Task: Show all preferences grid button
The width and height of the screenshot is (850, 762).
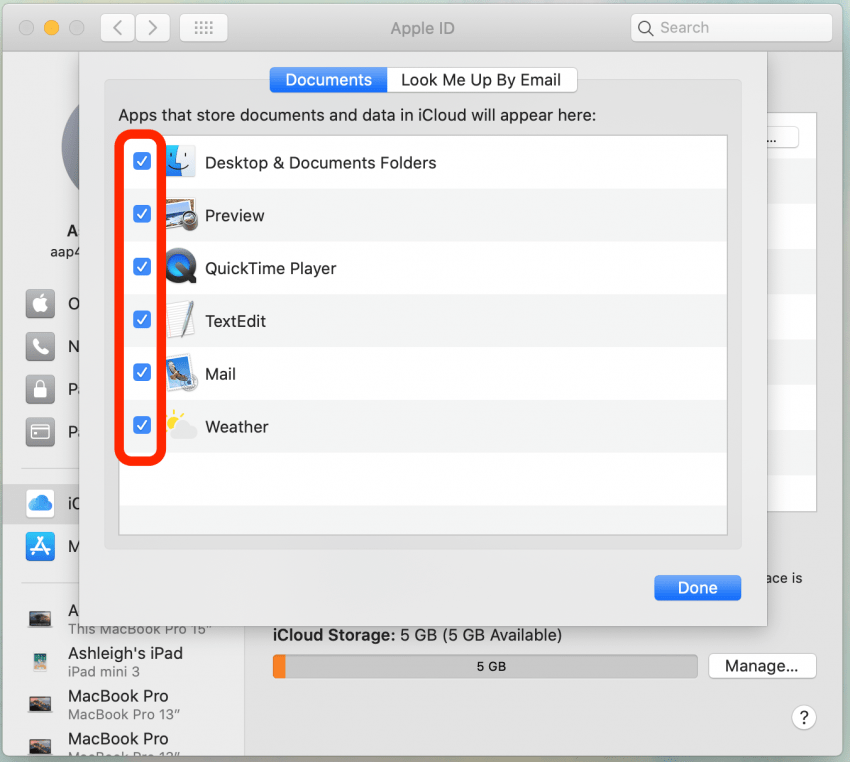Action: click(x=203, y=28)
